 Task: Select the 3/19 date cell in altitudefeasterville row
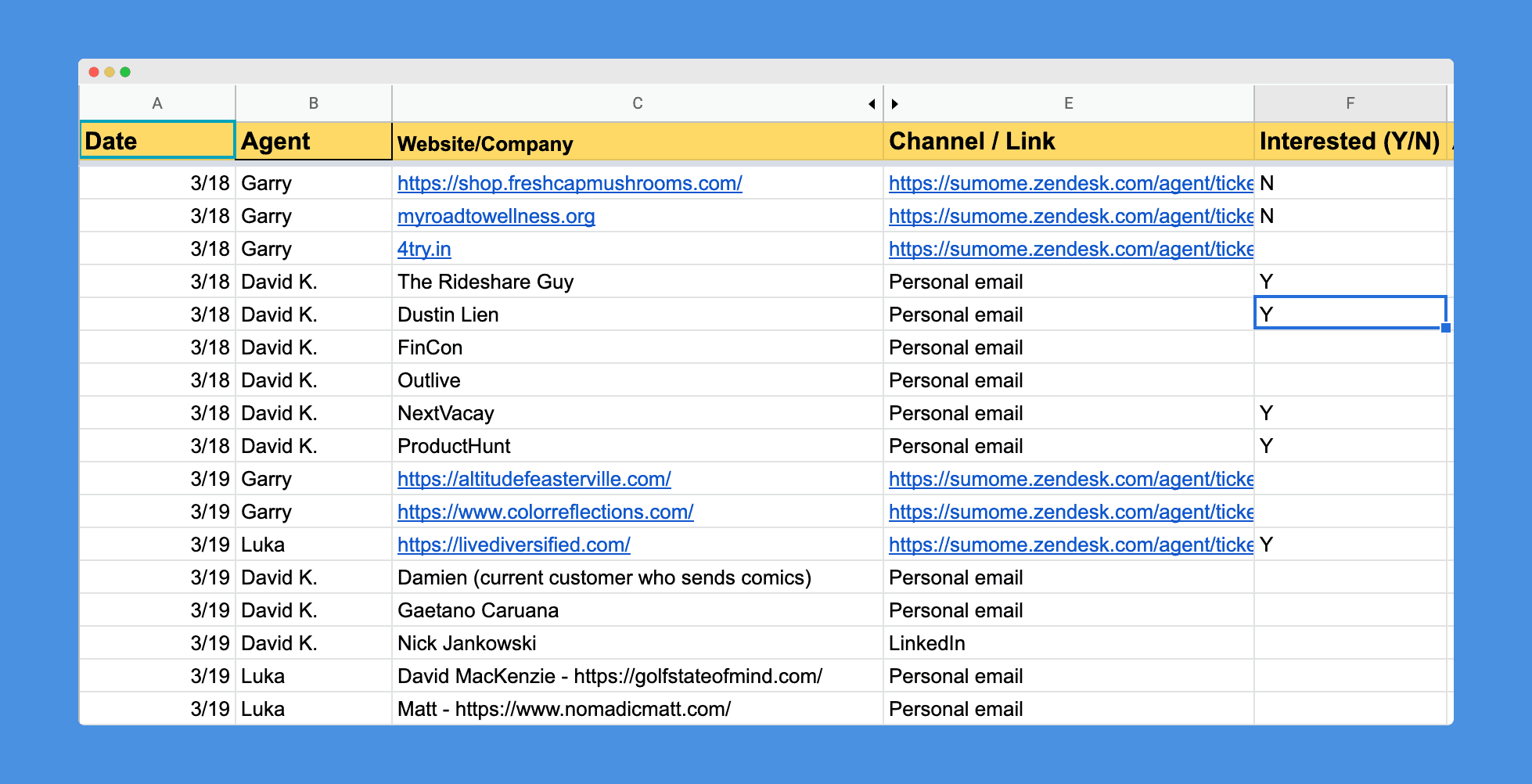pos(157,479)
